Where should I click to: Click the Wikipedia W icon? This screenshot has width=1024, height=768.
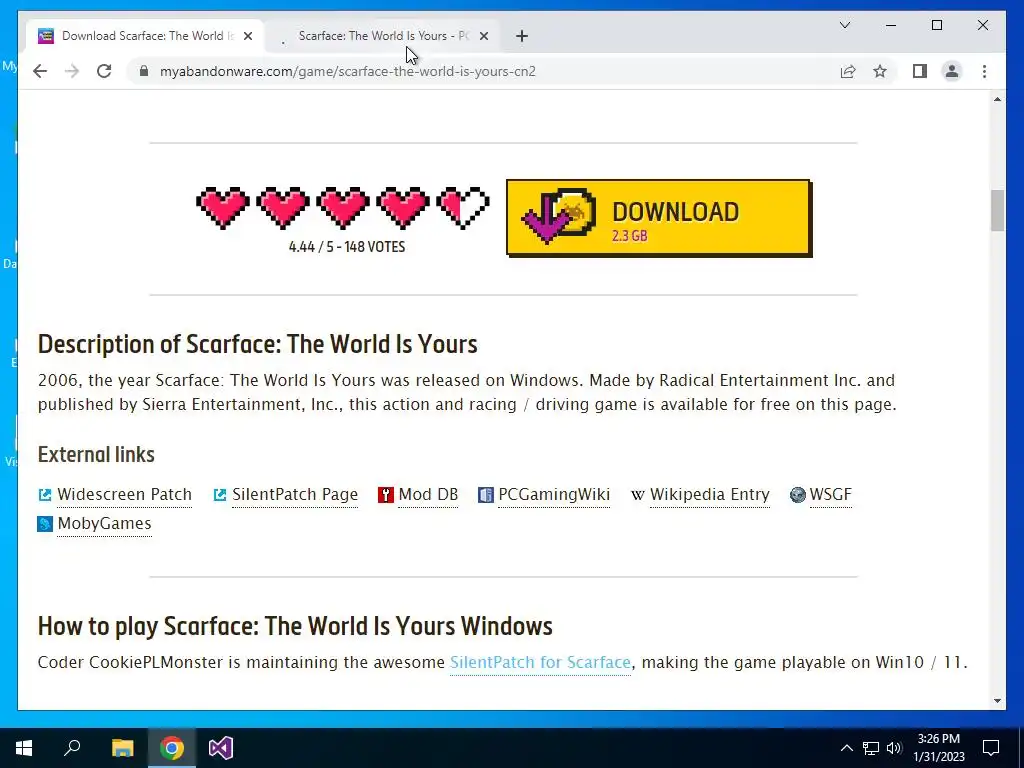tap(637, 495)
